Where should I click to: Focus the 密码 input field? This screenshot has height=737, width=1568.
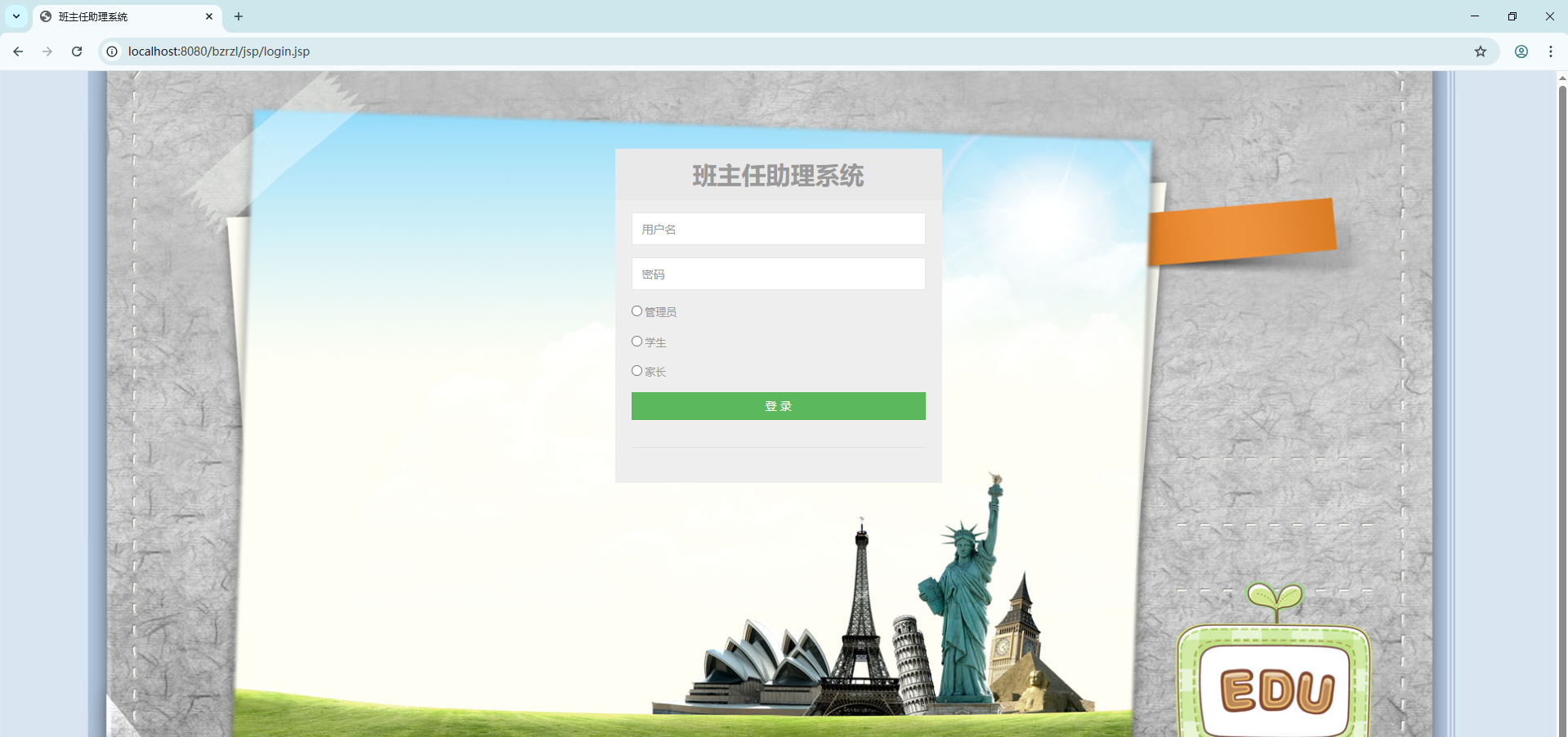(x=778, y=274)
